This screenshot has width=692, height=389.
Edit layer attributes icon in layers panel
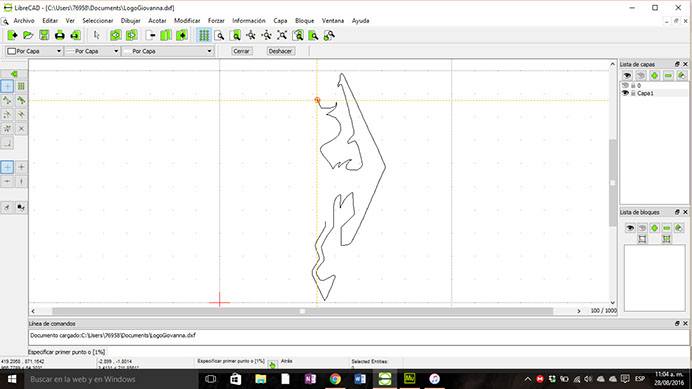pyautogui.click(x=682, y=76)
